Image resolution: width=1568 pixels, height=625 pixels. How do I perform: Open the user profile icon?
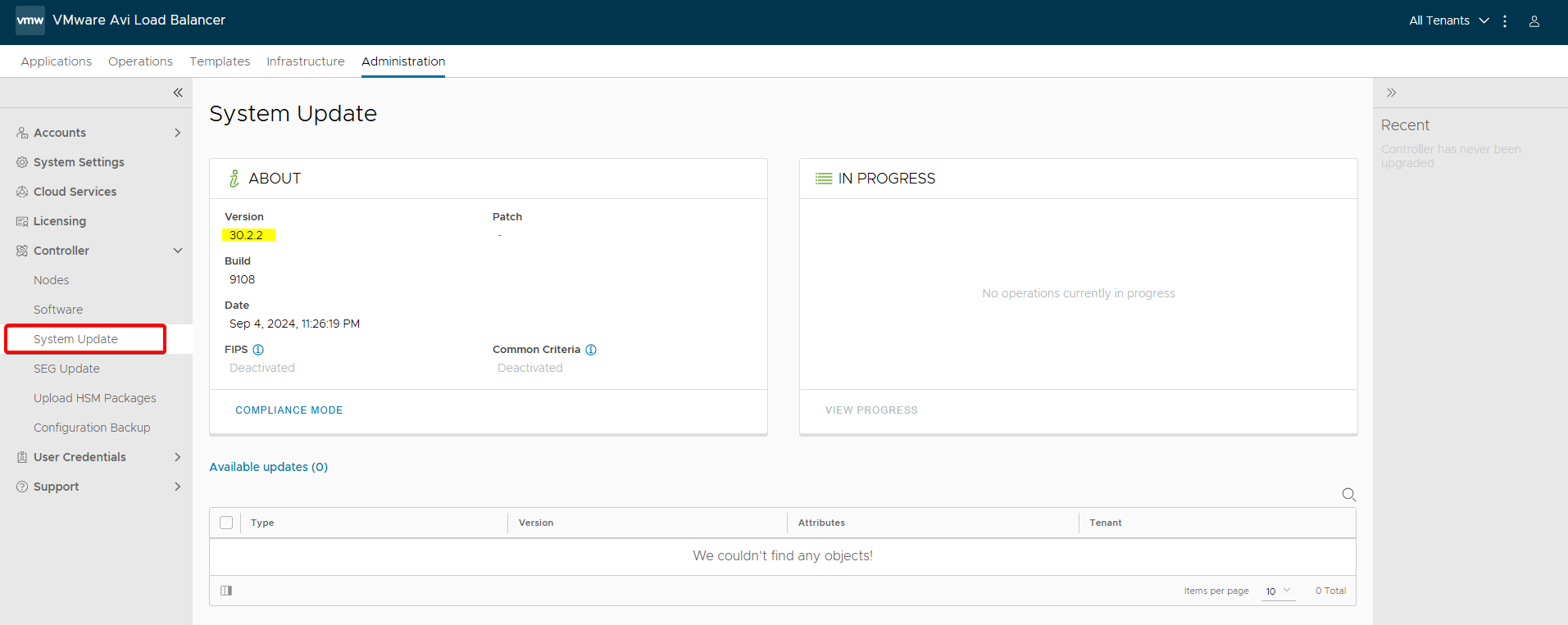[1534, 21]
